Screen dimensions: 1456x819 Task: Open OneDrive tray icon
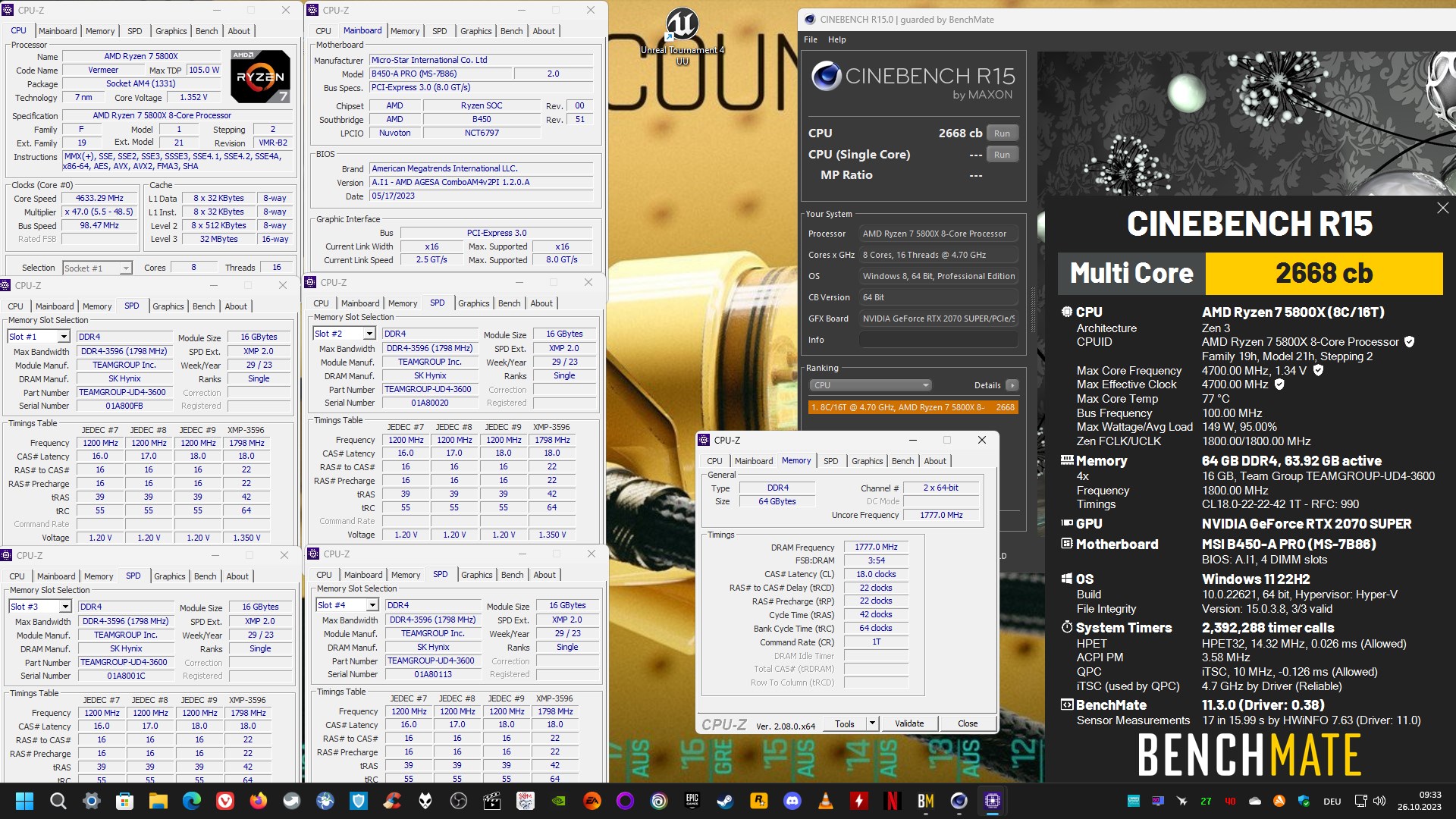point(1255,801)
